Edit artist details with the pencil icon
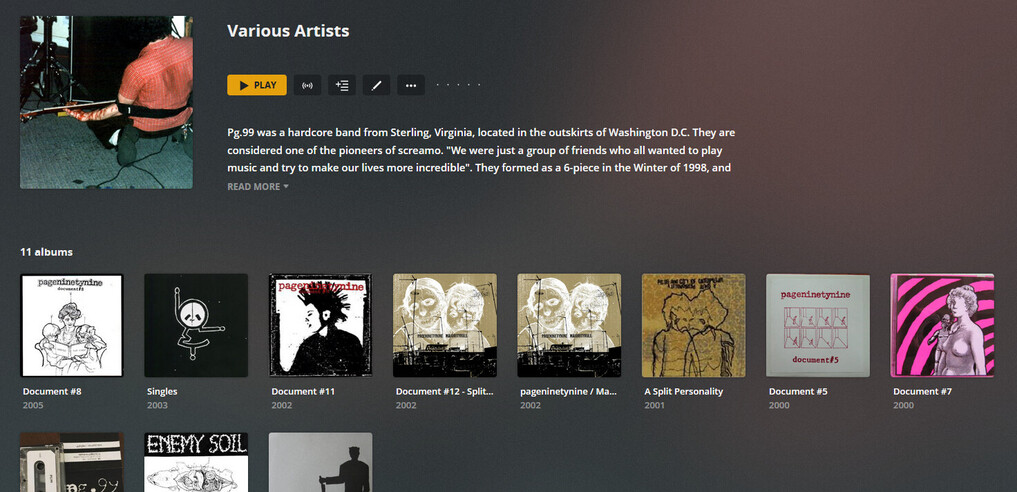Image resolution: width=1017 pixels, height=492 pixels. coord(376,85)
